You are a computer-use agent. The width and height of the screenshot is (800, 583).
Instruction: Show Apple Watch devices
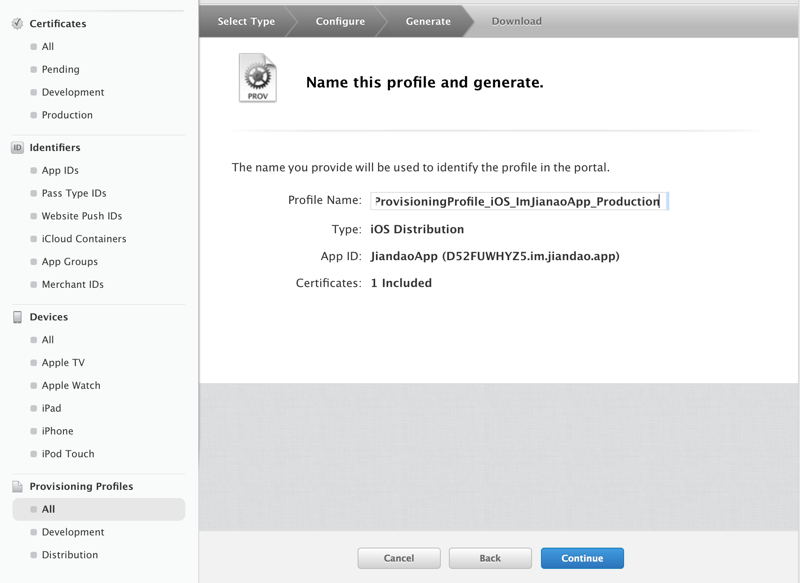pos(71,386)
